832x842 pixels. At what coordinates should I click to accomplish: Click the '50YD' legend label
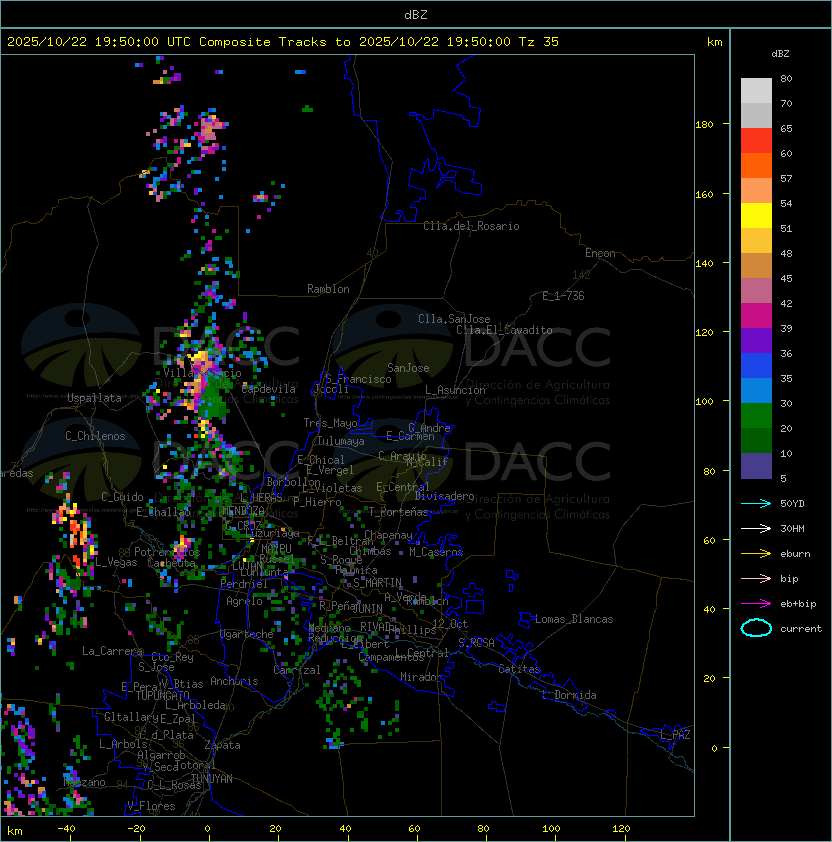click(792, 504)
